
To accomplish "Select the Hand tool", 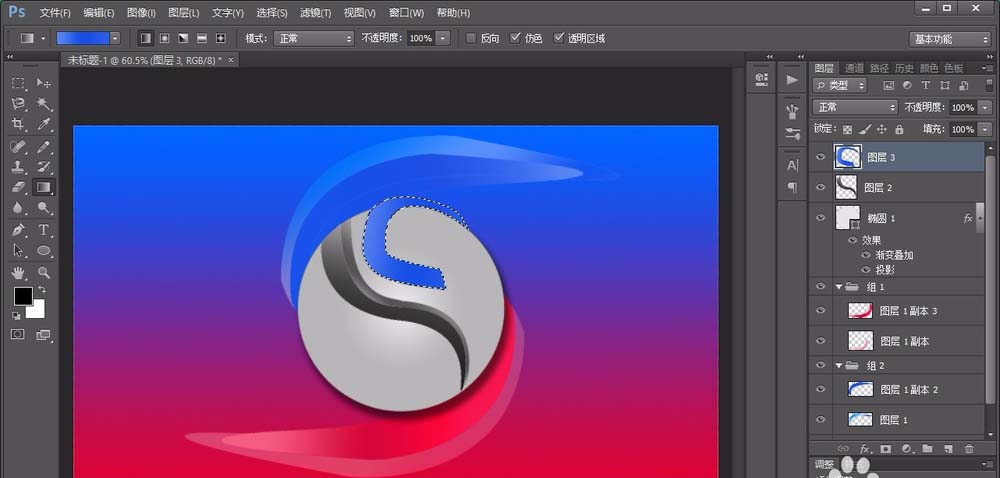I will (18, 271).
